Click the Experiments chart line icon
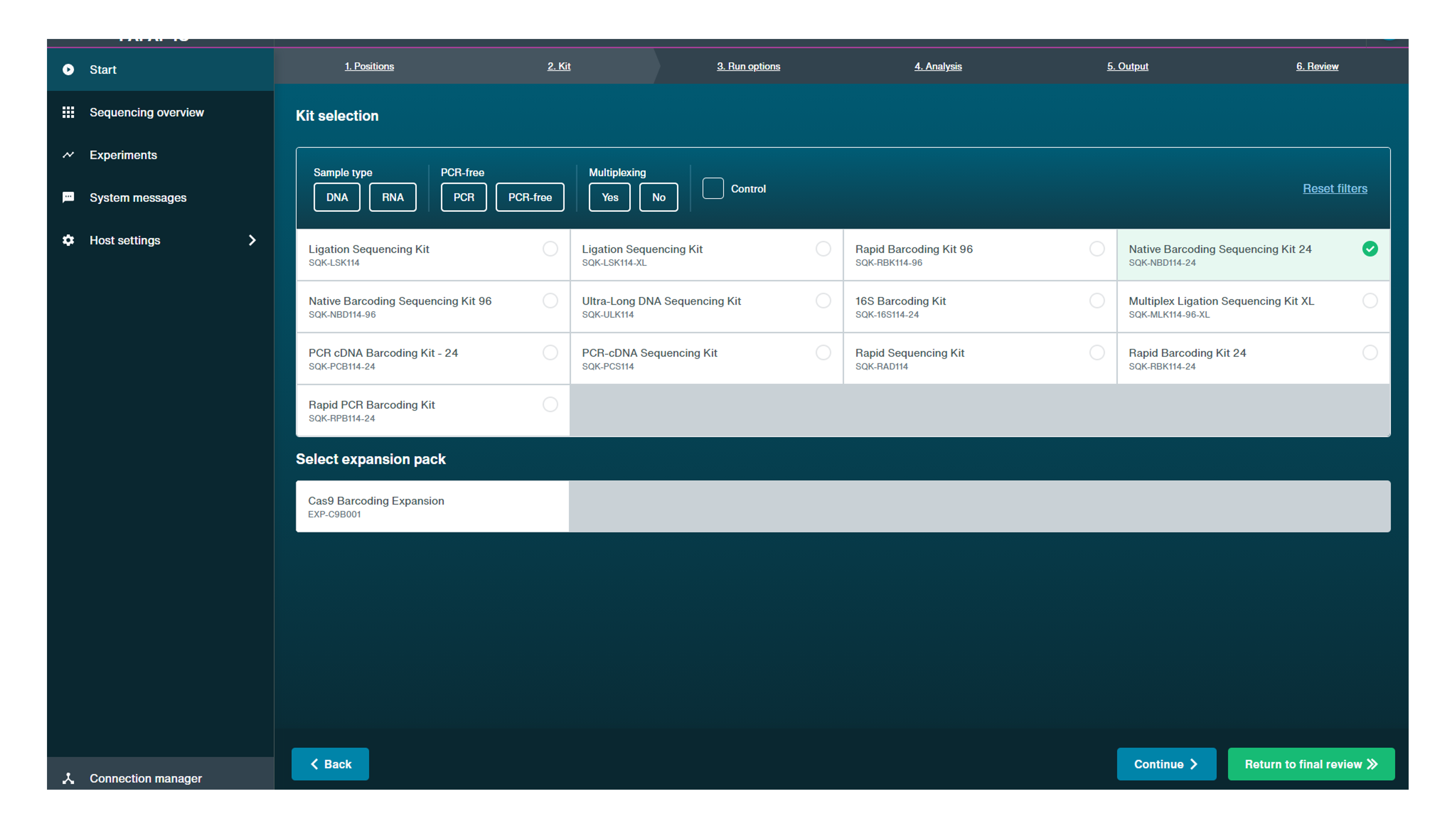This screenshot has height=829, width=1456. coord(68,155)
